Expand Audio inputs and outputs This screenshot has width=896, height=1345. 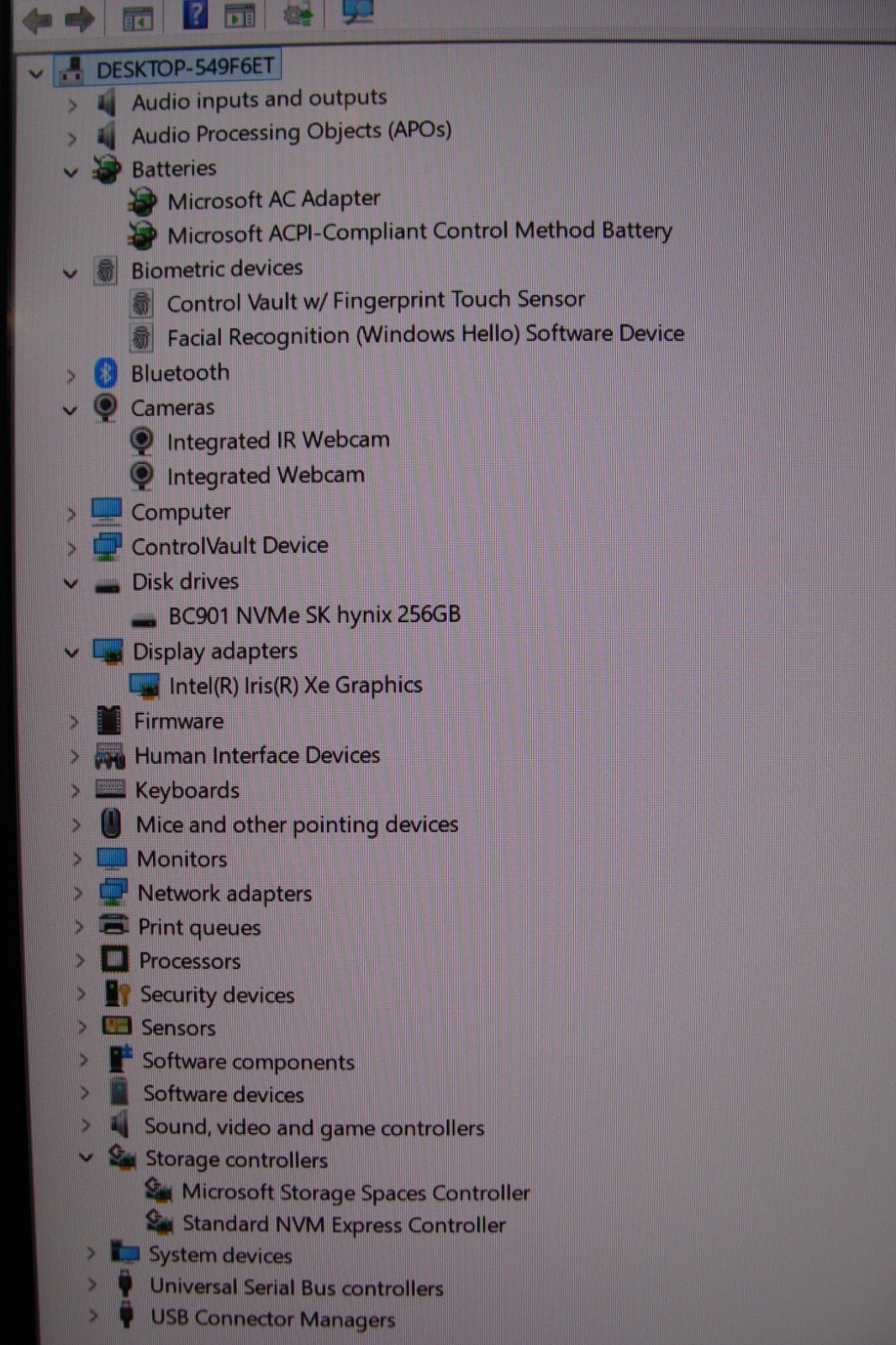[x=72, y=105]
